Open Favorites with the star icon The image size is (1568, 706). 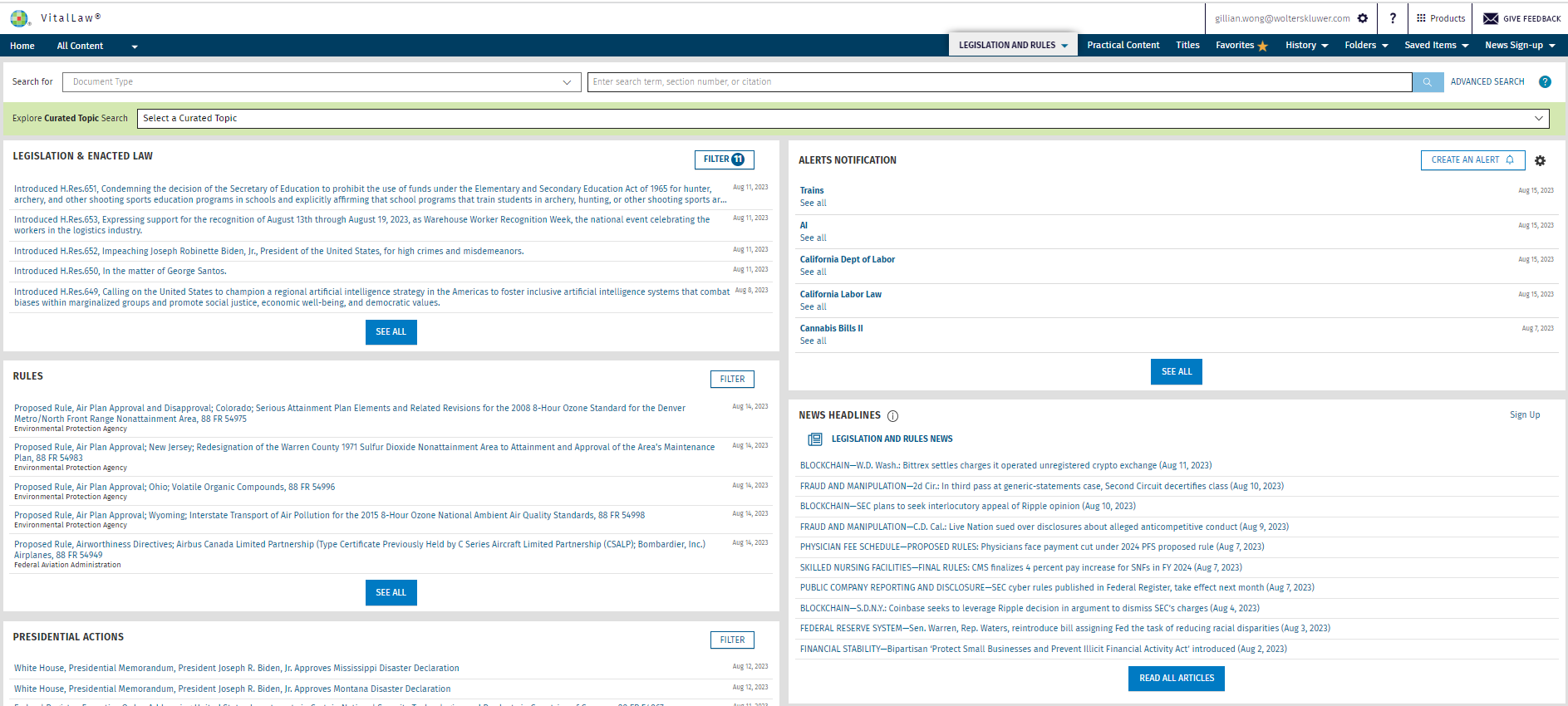(1241, 46)
